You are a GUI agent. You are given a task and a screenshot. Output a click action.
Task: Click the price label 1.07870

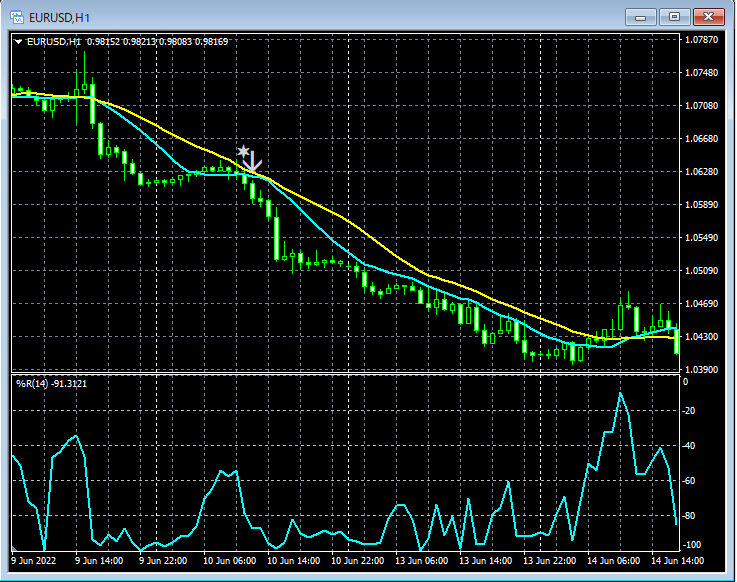701,39
